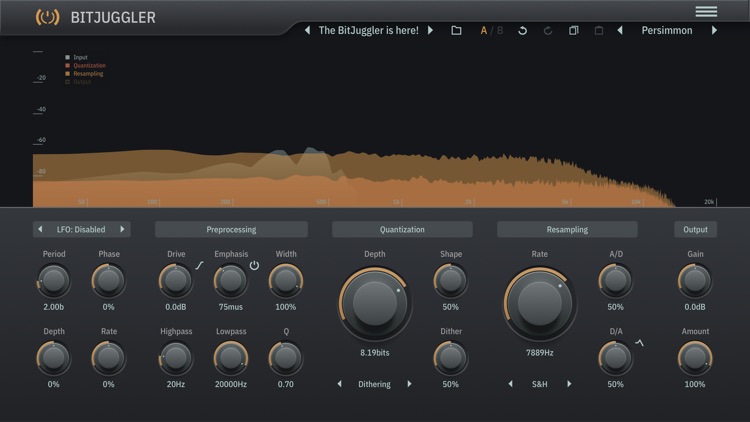Open the Dithering mode selector
This screenshot has width=750, height=422.
click(x=375, y=384)
